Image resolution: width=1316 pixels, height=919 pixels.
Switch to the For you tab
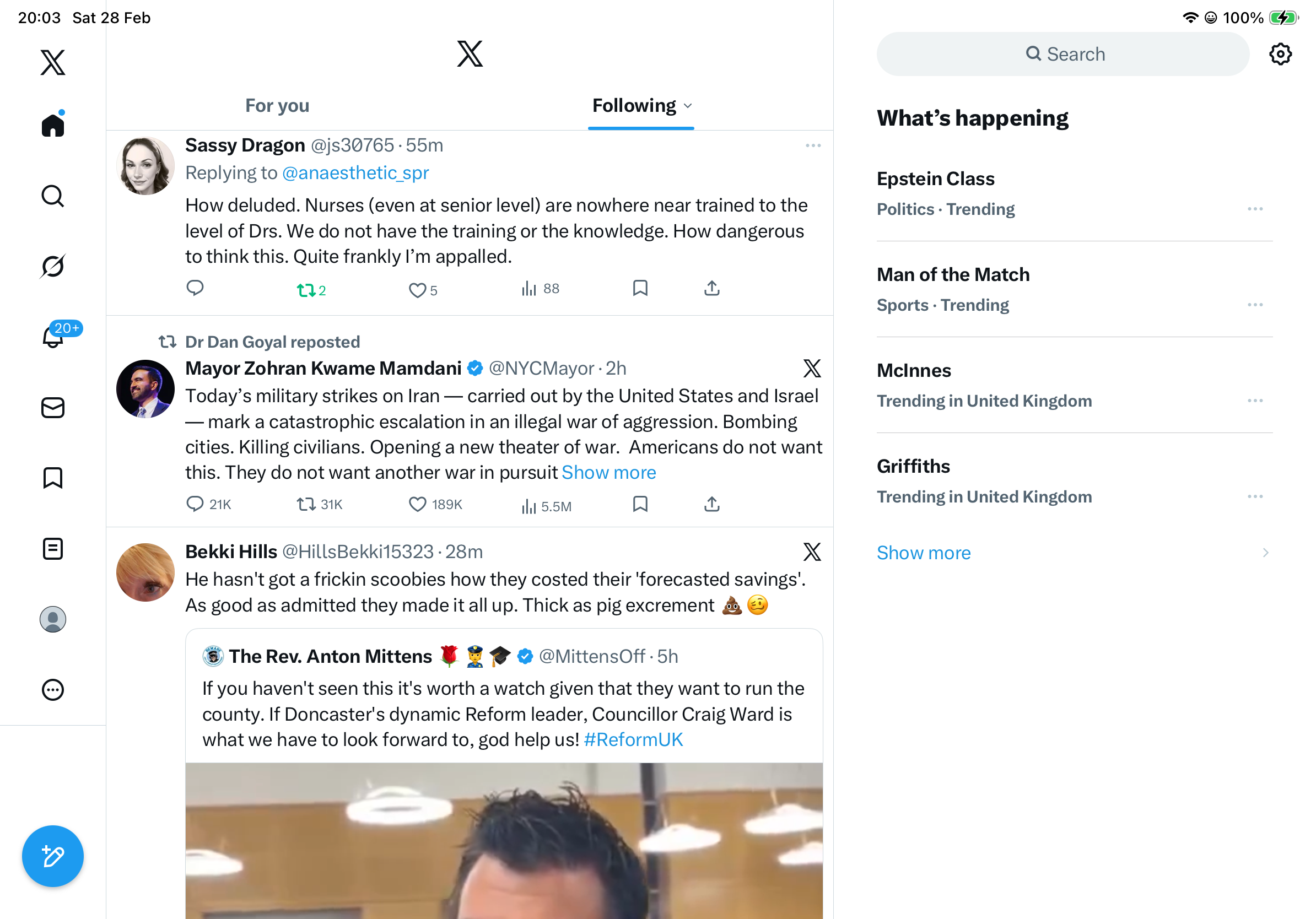[x=277, y=106]
